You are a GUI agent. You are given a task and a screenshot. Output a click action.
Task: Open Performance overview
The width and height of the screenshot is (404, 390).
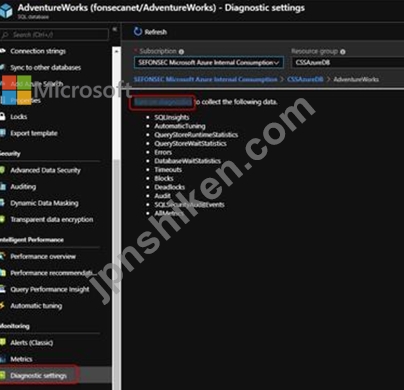pyautogui.click(x=43, y=256)
